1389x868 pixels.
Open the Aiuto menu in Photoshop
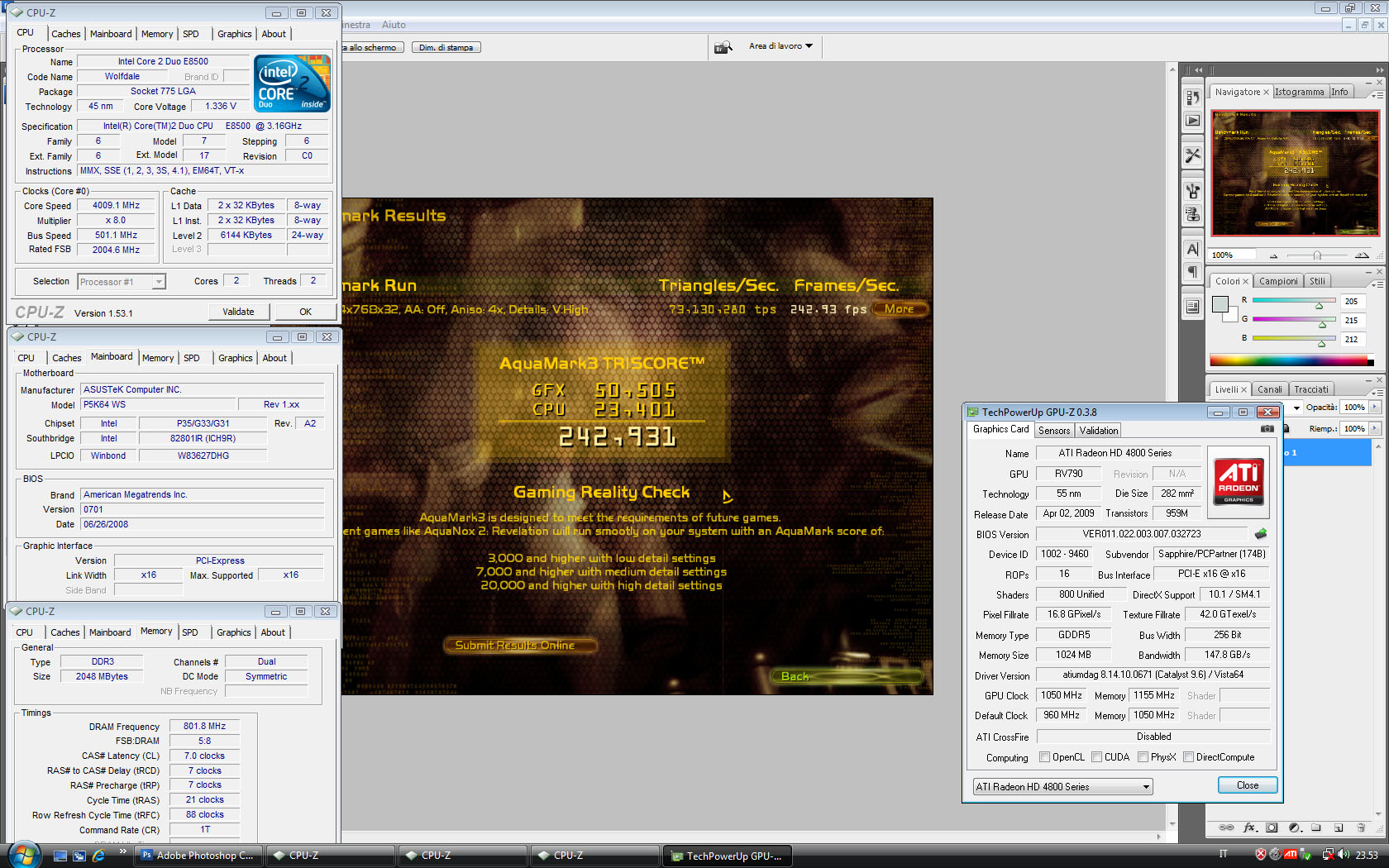pos(394,25)
